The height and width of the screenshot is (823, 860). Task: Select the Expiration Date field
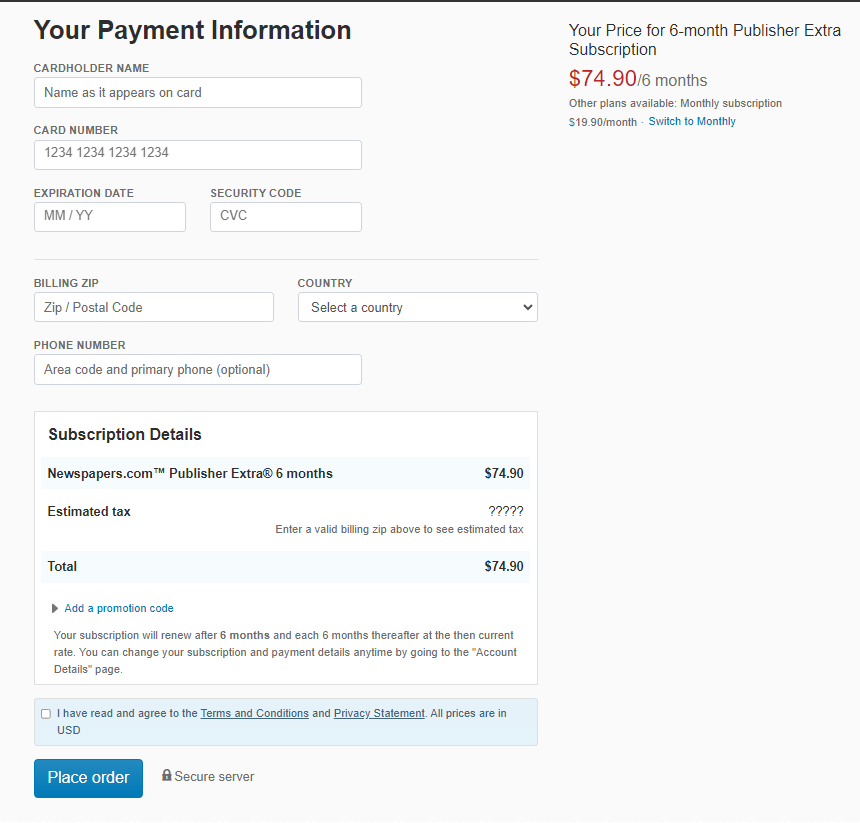coord(110,217)
